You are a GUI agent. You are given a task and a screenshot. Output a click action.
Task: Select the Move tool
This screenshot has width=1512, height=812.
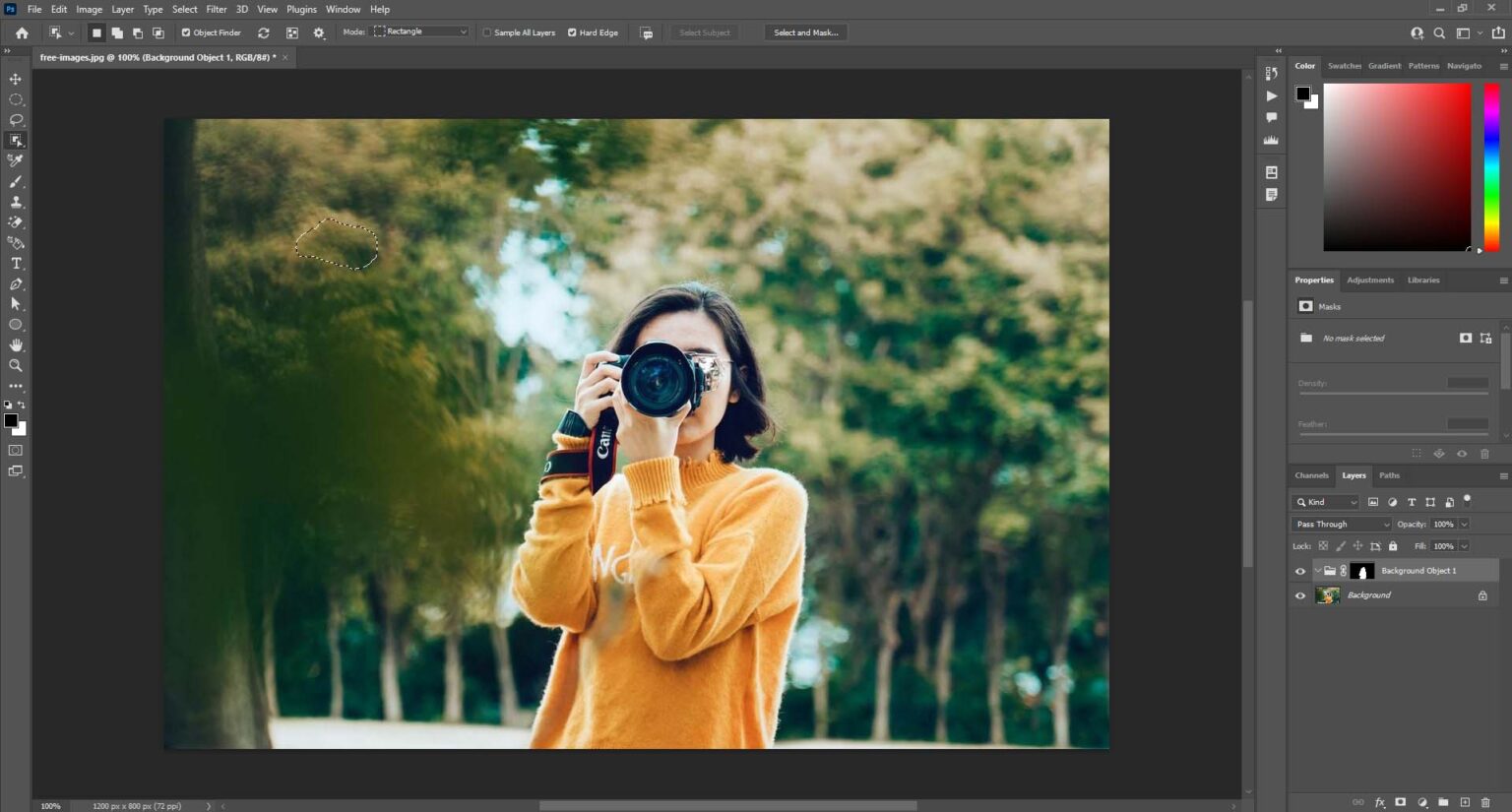[15, 78]
